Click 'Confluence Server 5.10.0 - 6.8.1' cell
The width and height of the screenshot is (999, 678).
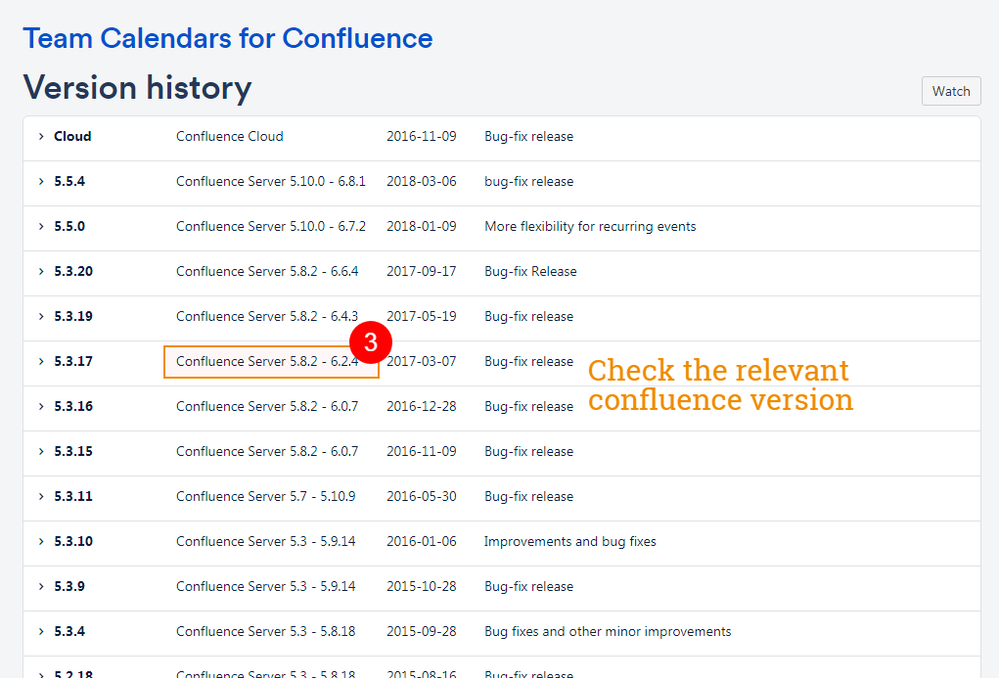click(x=271, y=182)
